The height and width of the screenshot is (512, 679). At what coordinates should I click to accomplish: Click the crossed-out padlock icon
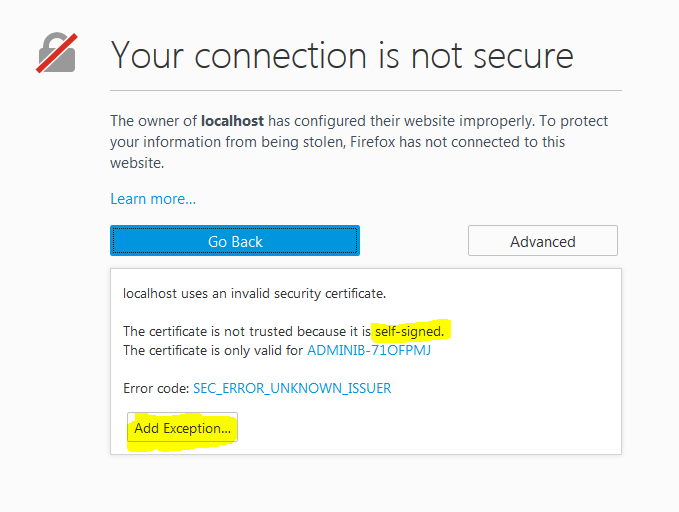[57, 53]
